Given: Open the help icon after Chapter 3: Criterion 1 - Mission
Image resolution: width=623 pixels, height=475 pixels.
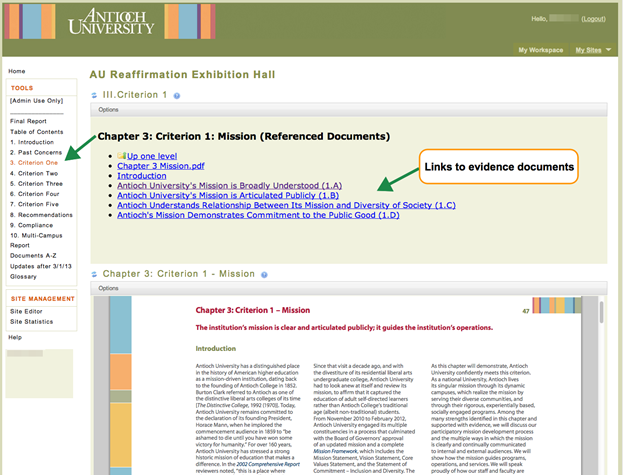Looking at the screenshot, I should pyautogui.click(x=264, y=274).
